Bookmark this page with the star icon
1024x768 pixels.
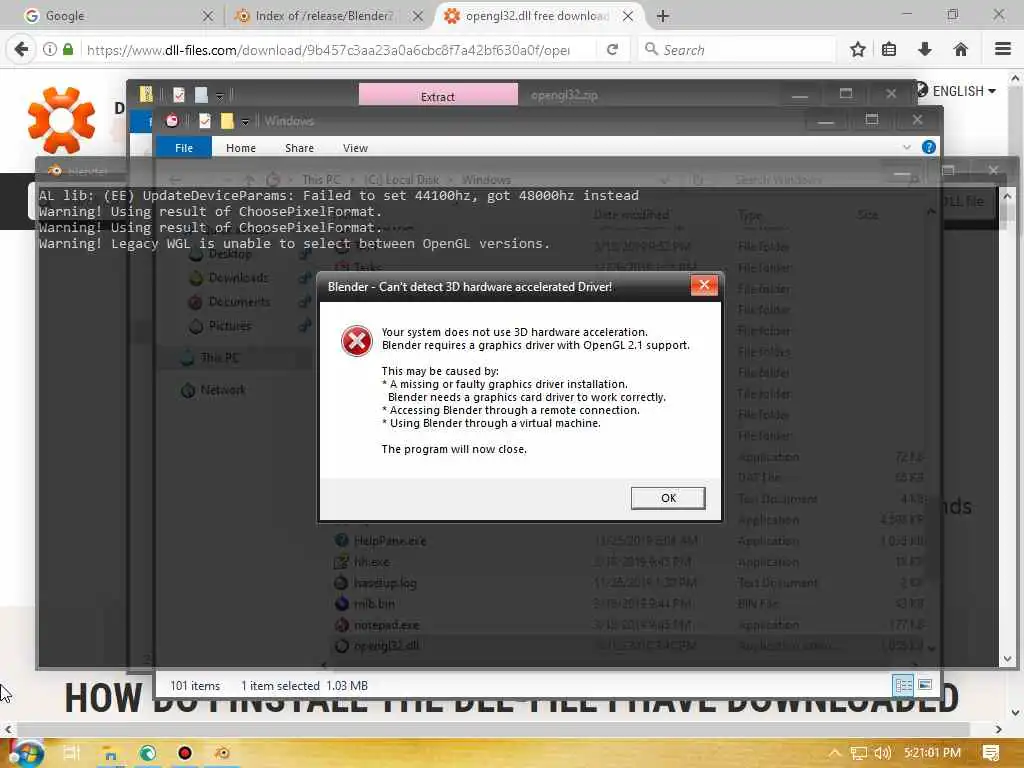pyautogui.click(x=857, y=49)
